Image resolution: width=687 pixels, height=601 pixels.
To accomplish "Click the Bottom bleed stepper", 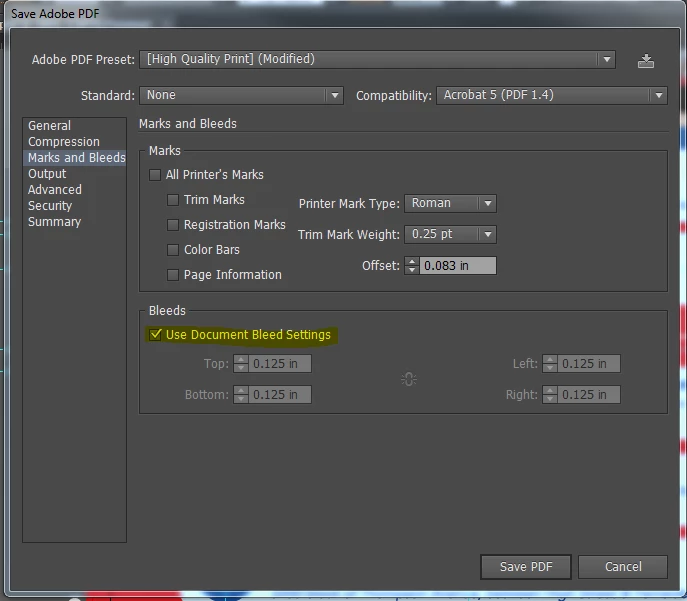I will 241,395.
